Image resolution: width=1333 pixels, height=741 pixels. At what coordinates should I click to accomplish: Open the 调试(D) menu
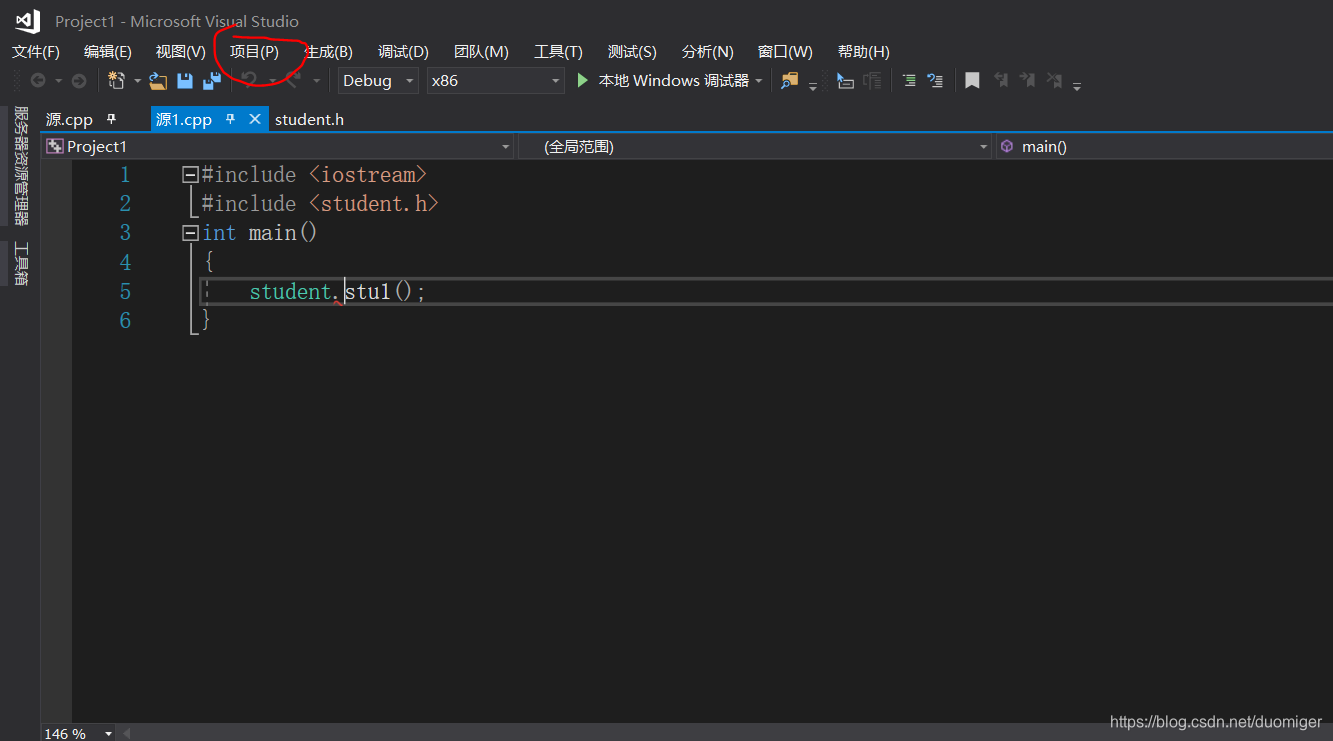[x=403, y=52]
